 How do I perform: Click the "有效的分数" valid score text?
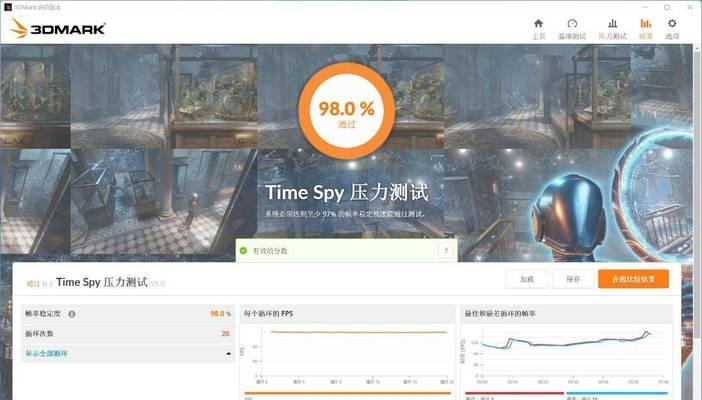tap(270, 251)
